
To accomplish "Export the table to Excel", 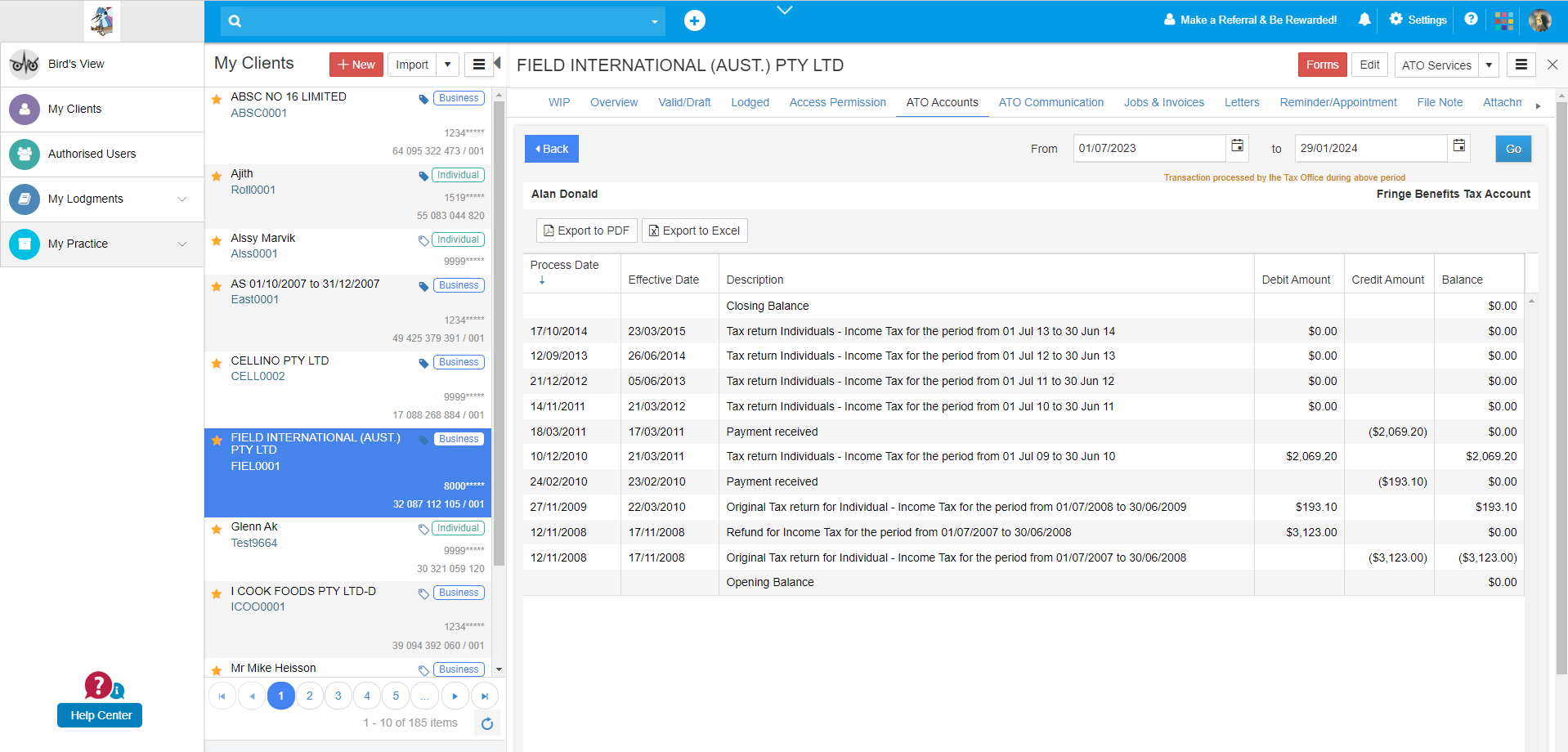I will pos(695,231).
